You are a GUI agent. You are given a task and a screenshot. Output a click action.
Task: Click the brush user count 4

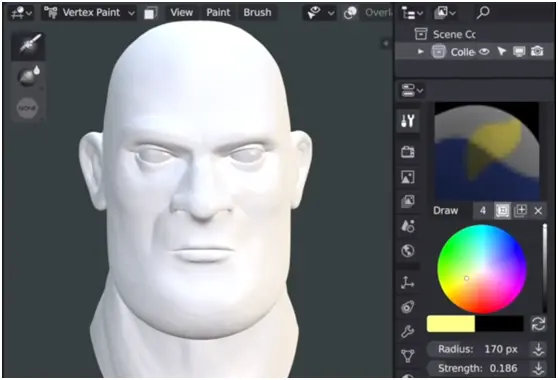coord(483,211)
